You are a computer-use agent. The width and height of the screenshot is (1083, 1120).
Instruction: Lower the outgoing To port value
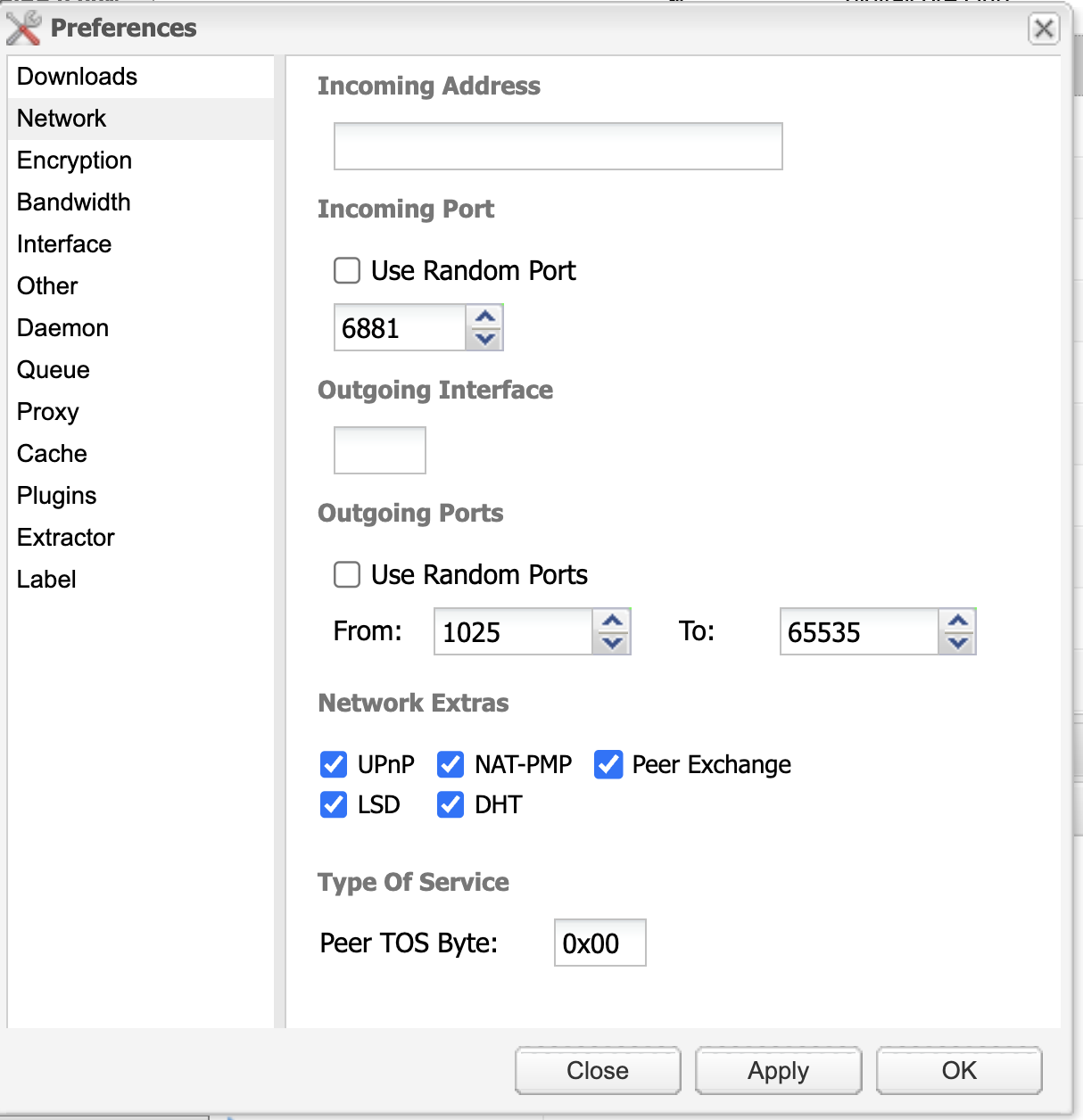958,643
